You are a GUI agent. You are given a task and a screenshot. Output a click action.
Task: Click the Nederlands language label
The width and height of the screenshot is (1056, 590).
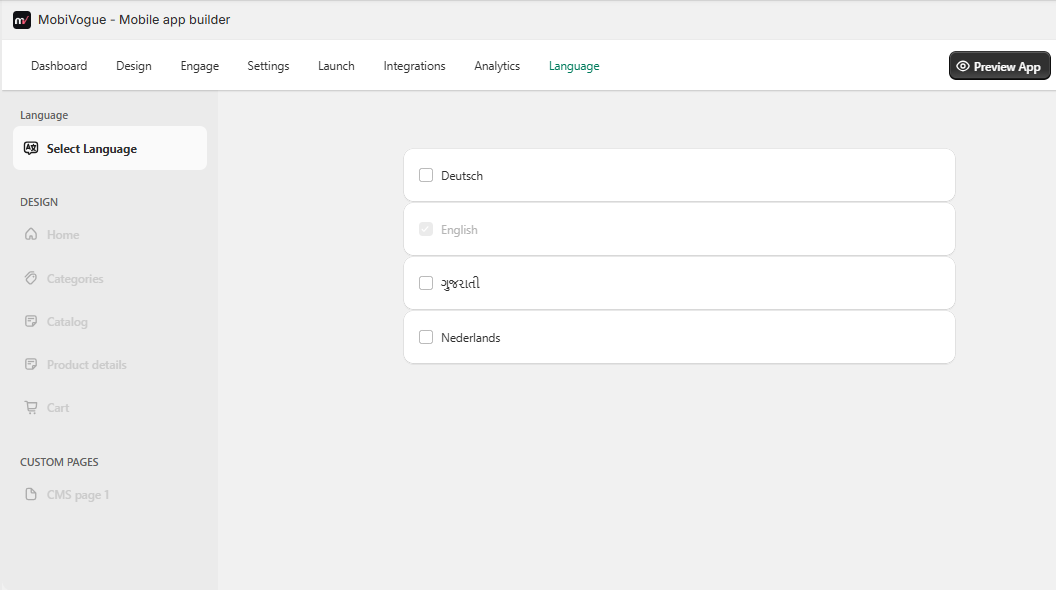[471, 337]
